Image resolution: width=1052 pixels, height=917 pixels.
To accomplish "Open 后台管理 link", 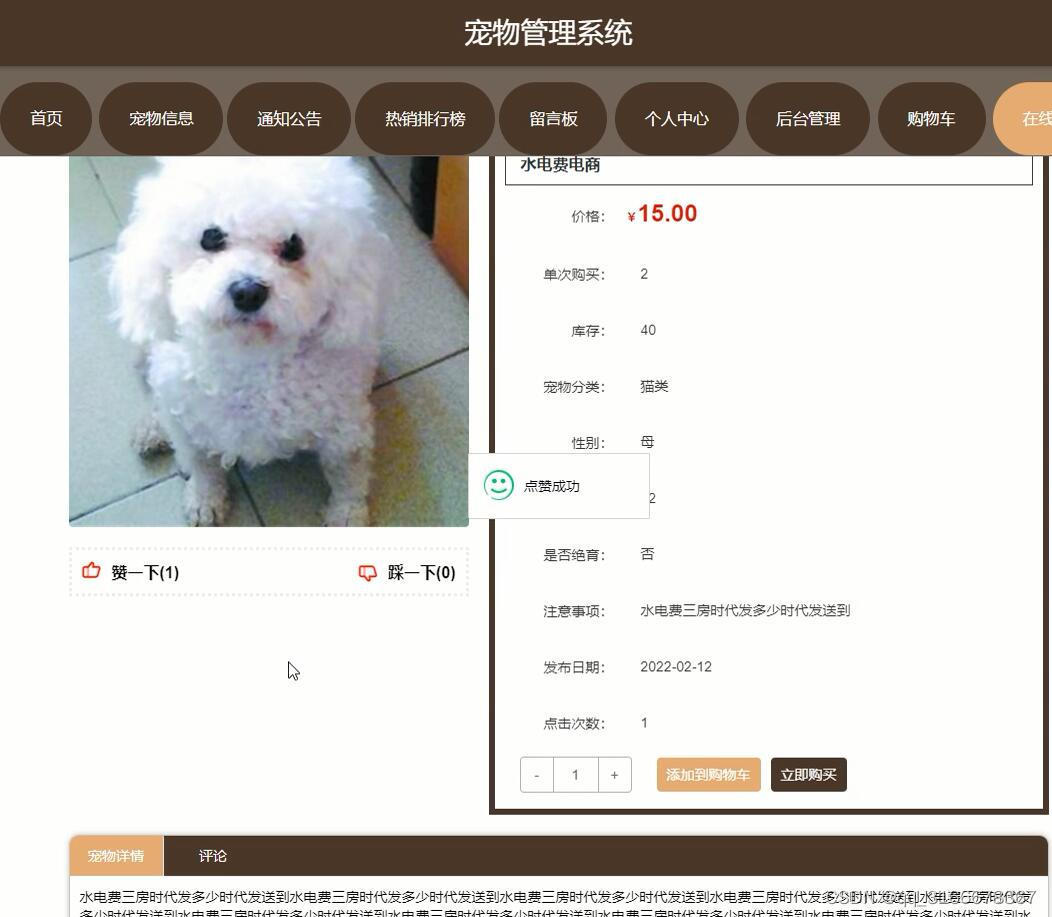I will tap(808, 119).
